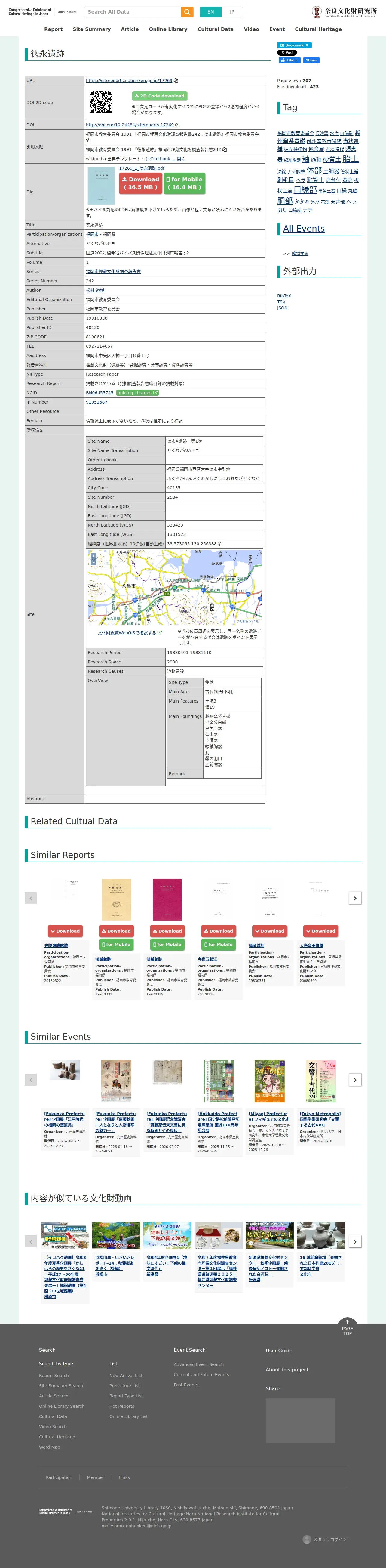This screenshot has width=386, height=1568.
Task: Open the 17269_1 PDF file link
Action: pos(141,168)
